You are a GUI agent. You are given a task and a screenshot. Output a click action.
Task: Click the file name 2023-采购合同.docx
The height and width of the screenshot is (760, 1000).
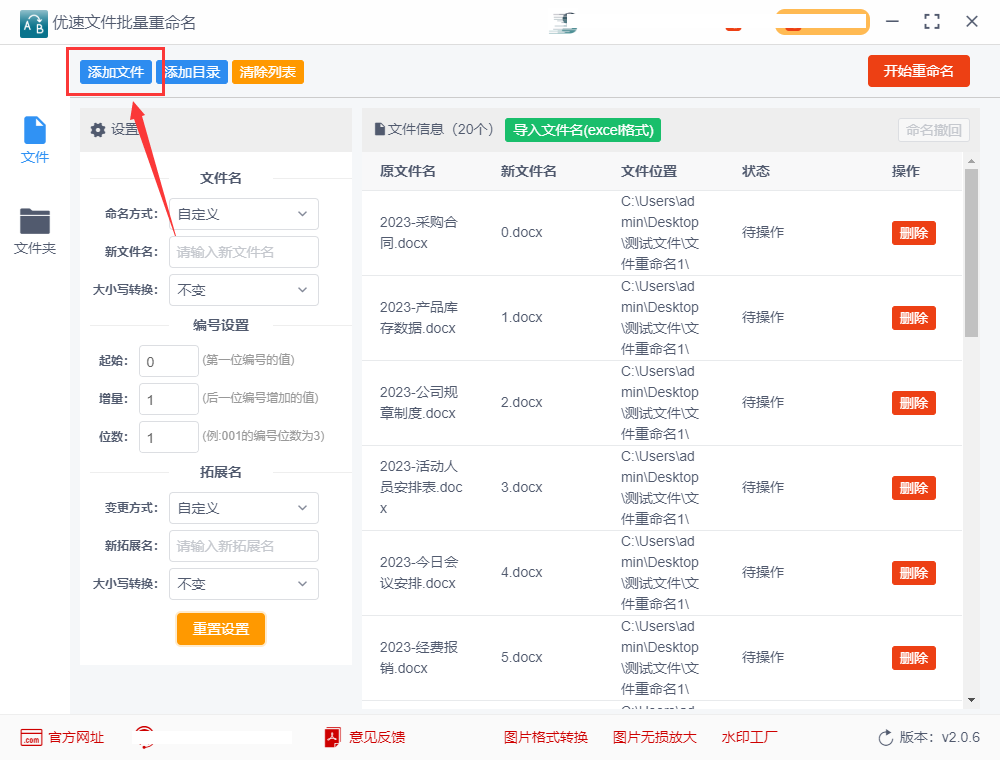tap(419, 233)
